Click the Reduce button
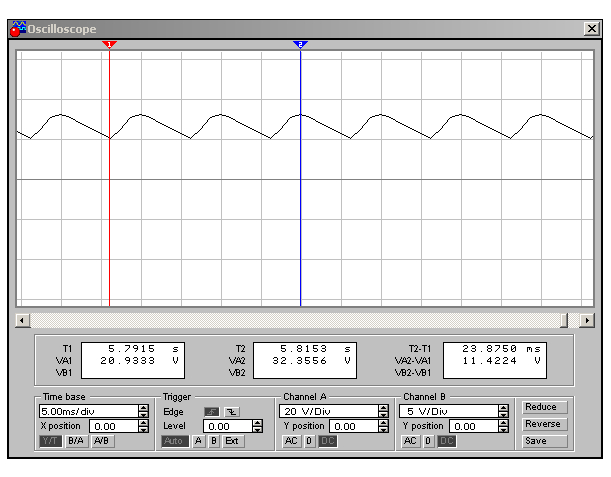 pos(541,407)
